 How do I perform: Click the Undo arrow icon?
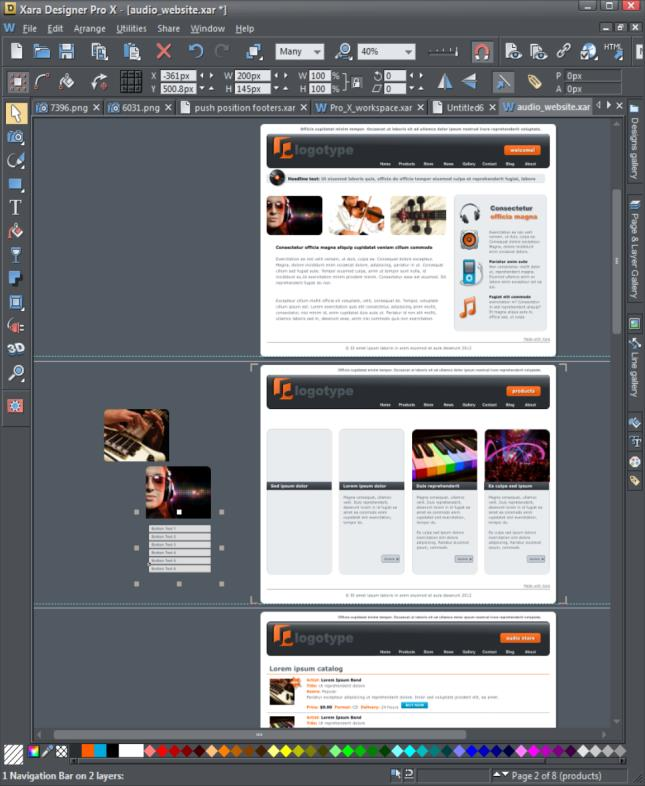coord(195,51)
